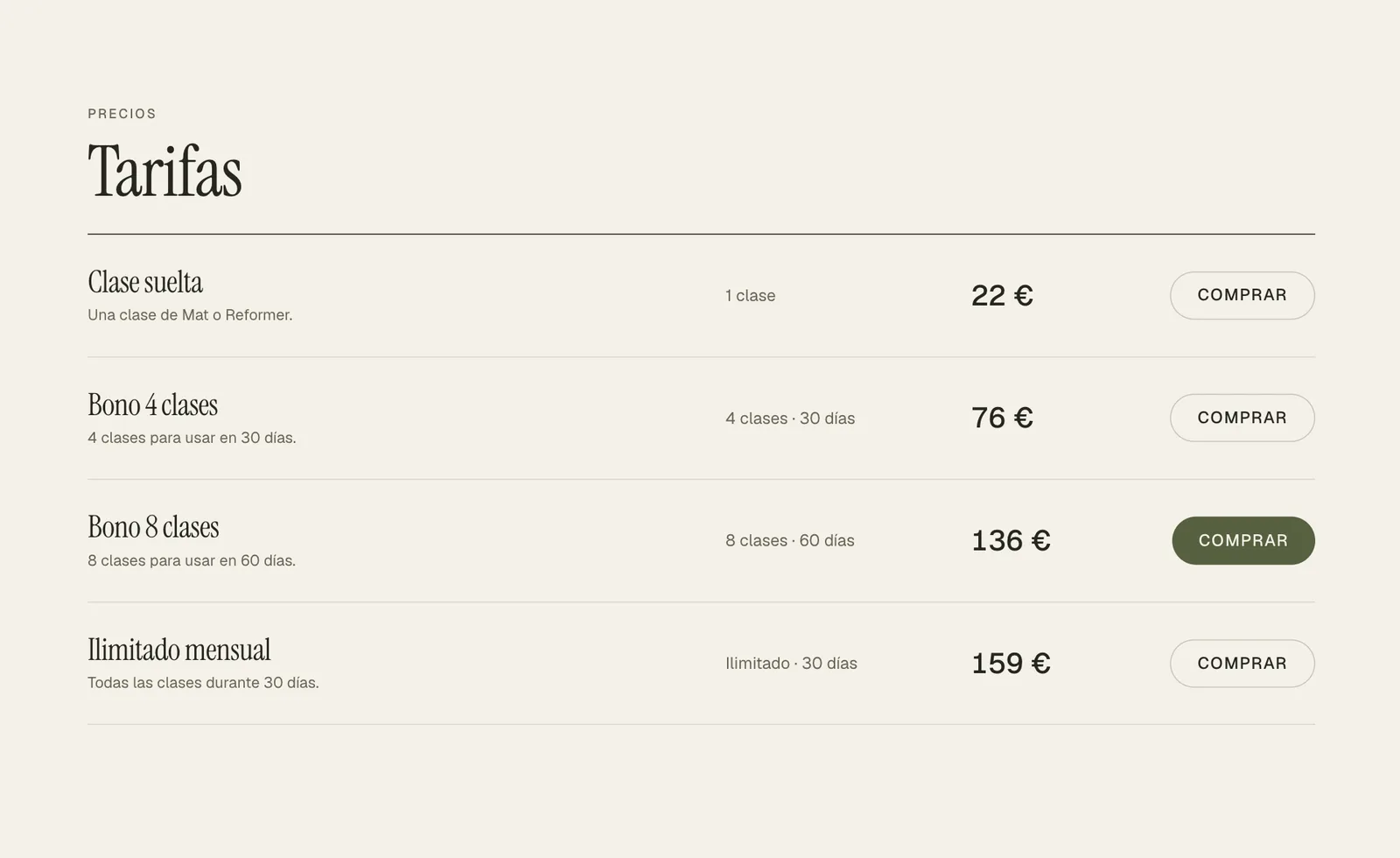Click 'Una clase de Mat o Reformer' description
The image size is (1400, 858).
coord(190,315)
